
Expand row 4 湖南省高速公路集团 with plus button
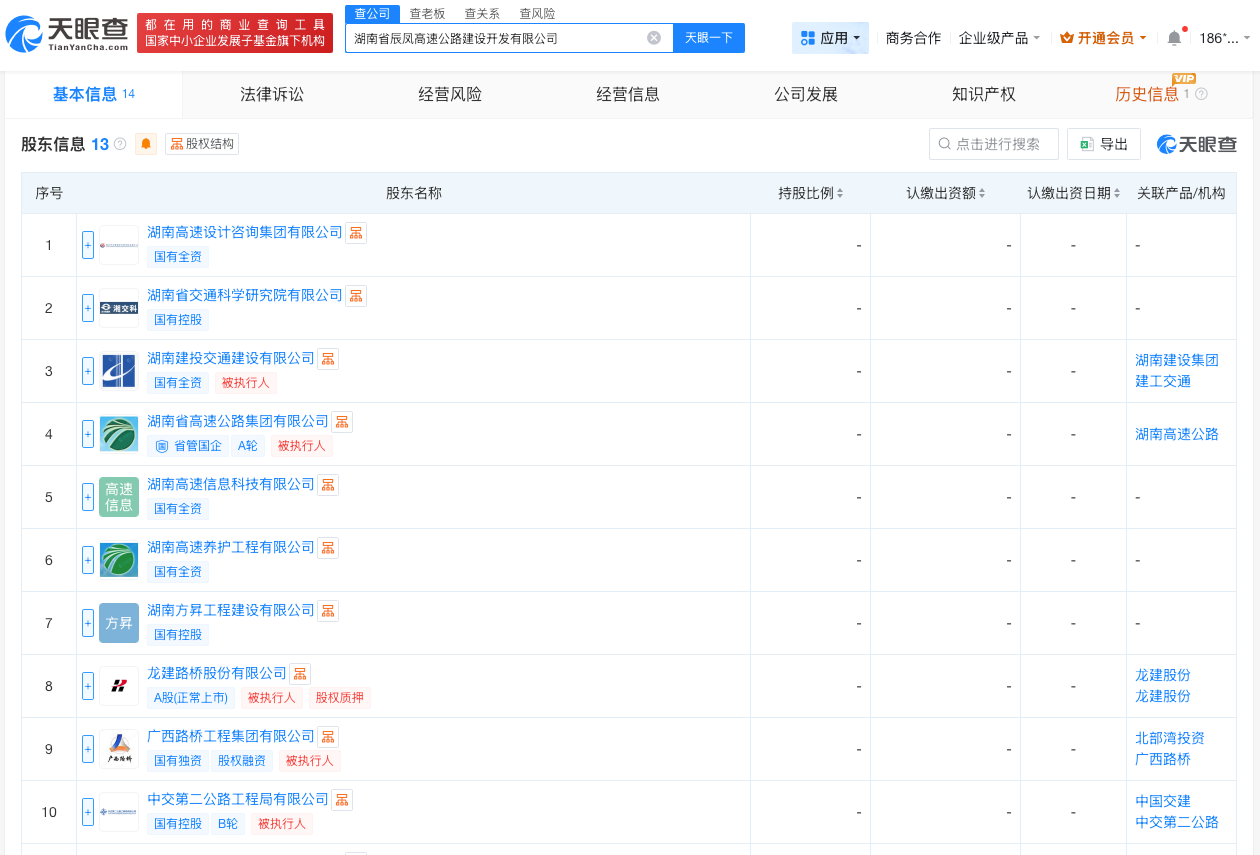tap(88, 434)
